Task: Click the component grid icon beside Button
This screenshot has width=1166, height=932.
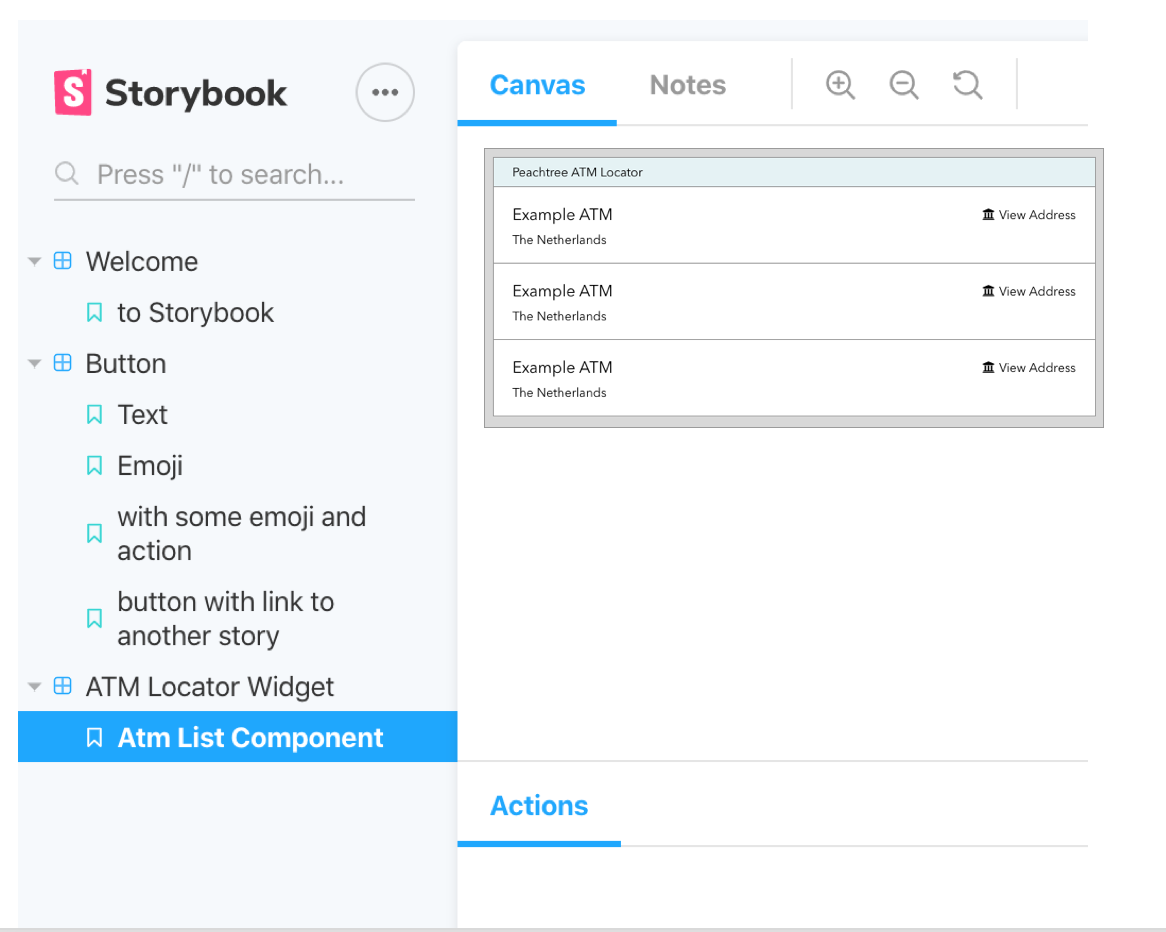Action: coord(62,363)
